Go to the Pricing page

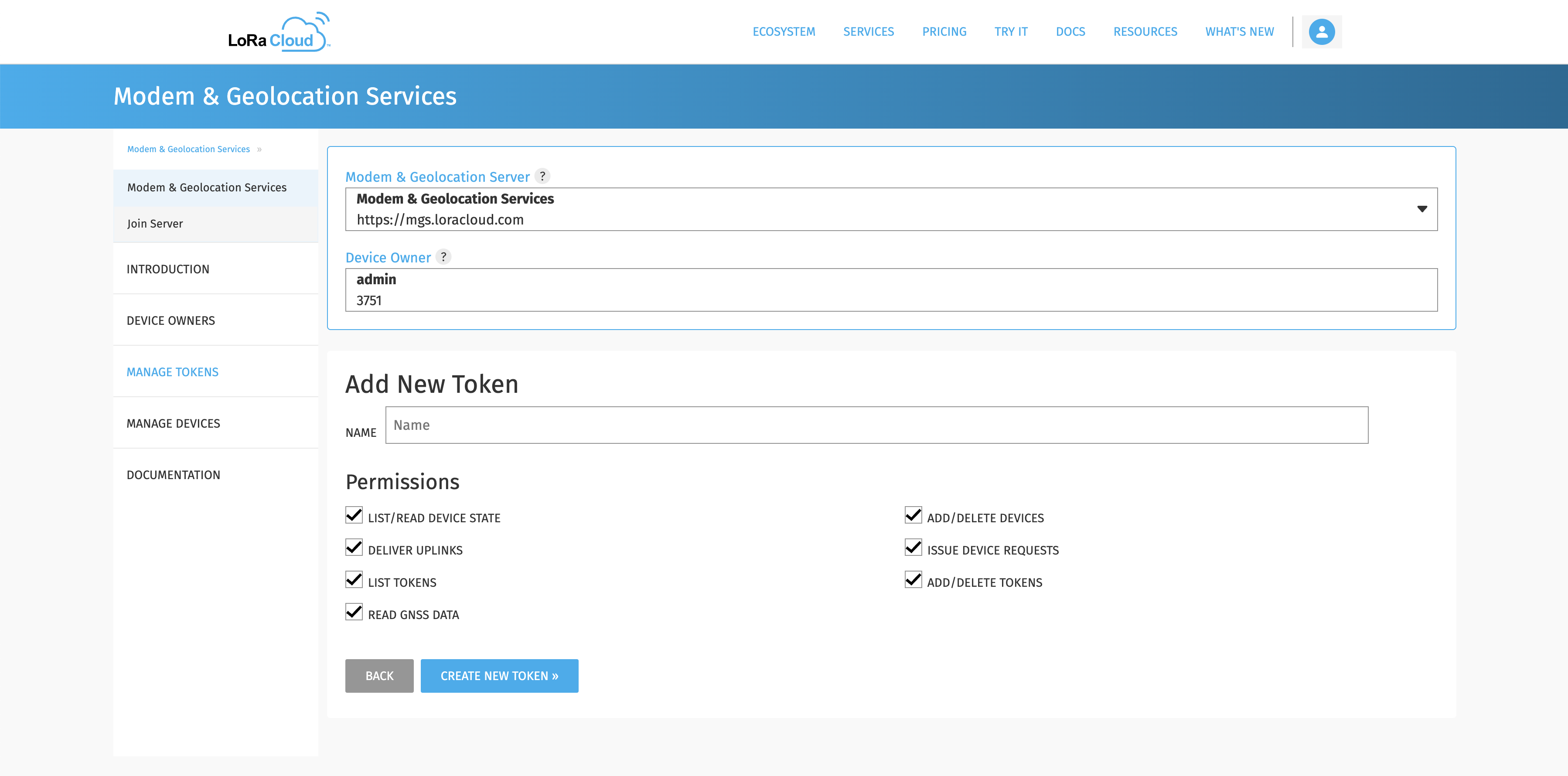[944, 32]
